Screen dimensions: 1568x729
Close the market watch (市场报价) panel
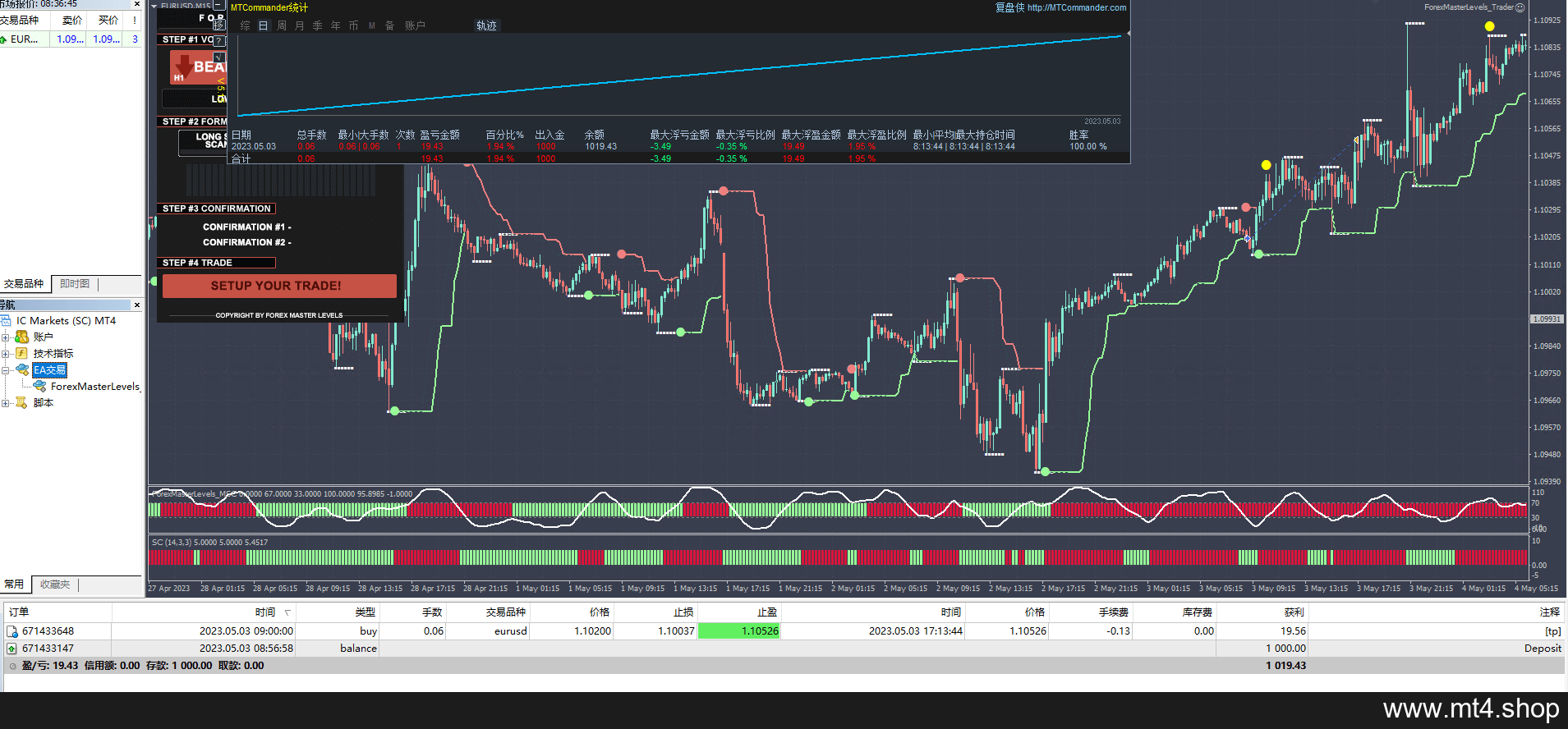[x=137, y=4]
